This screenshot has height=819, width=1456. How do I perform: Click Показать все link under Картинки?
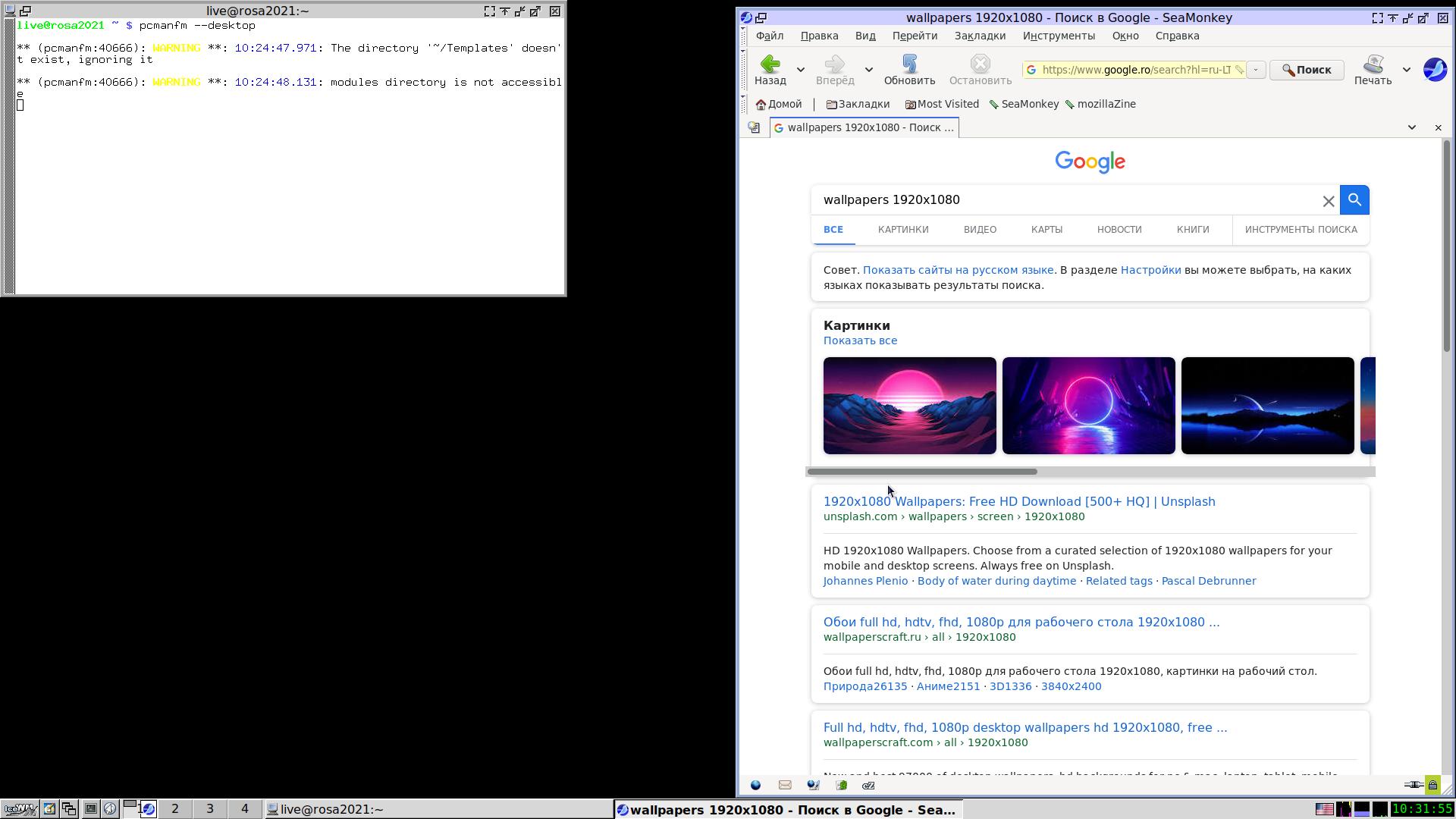[x=860, y=340]
